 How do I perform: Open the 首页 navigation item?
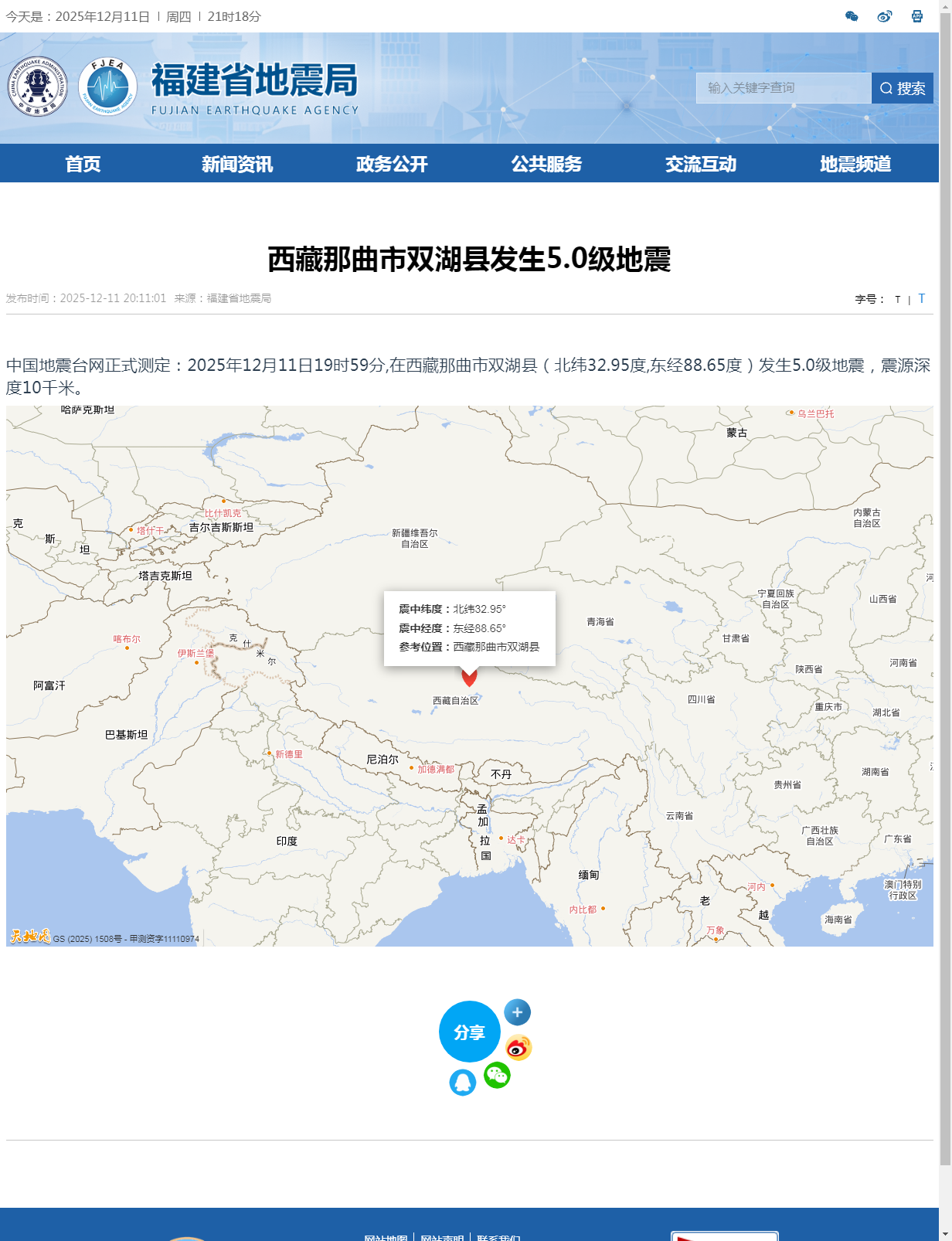click(x=83, y=164)
